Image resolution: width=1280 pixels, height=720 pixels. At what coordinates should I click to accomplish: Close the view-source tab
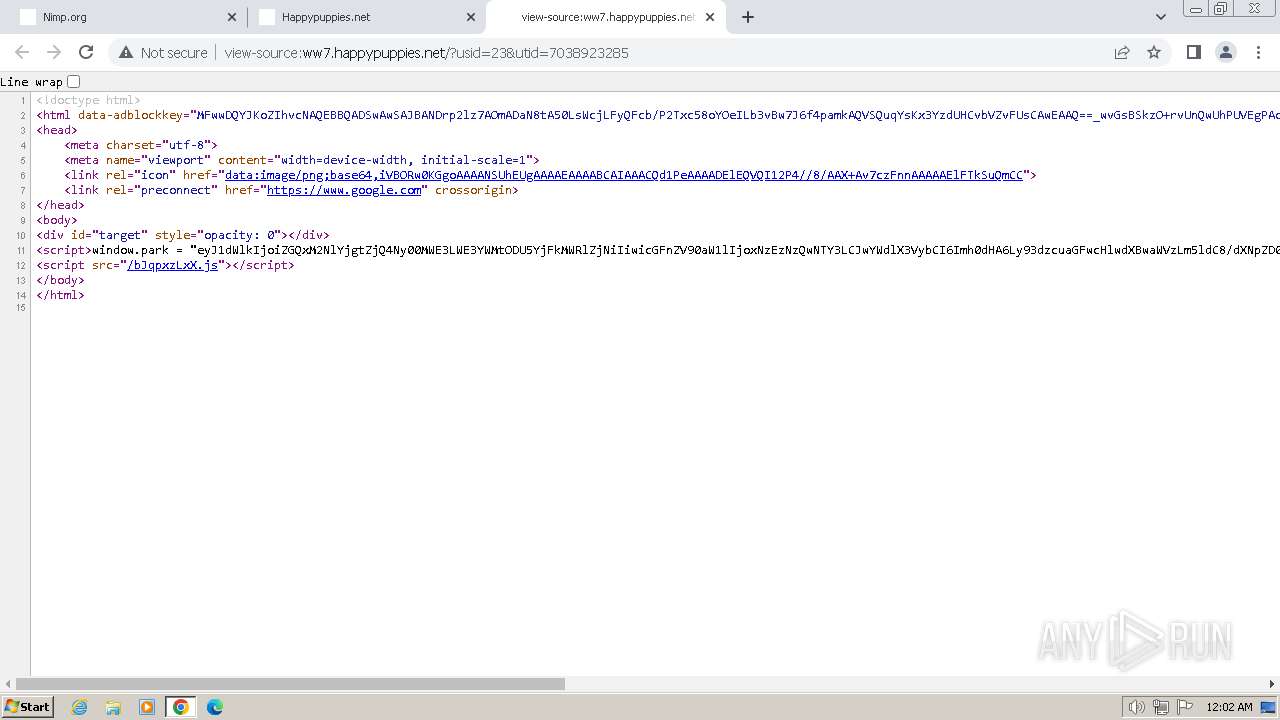coord(711,17)
